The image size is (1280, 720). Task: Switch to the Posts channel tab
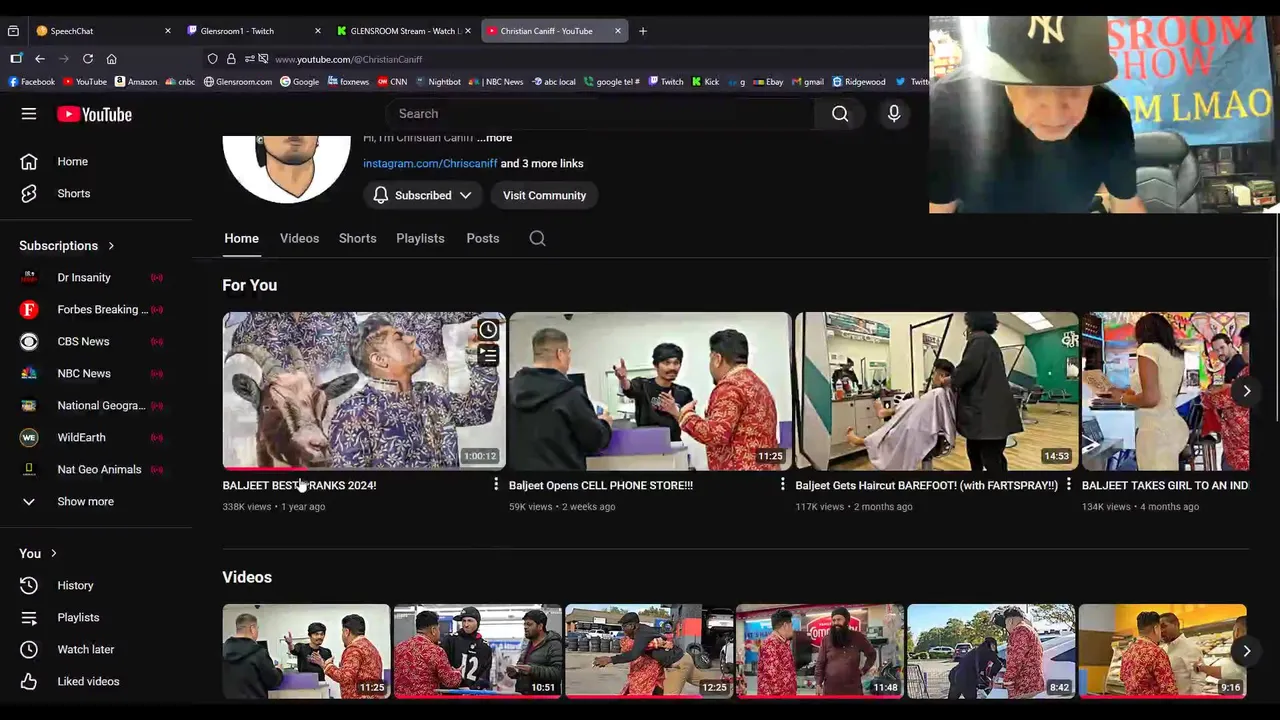point(482,238)
